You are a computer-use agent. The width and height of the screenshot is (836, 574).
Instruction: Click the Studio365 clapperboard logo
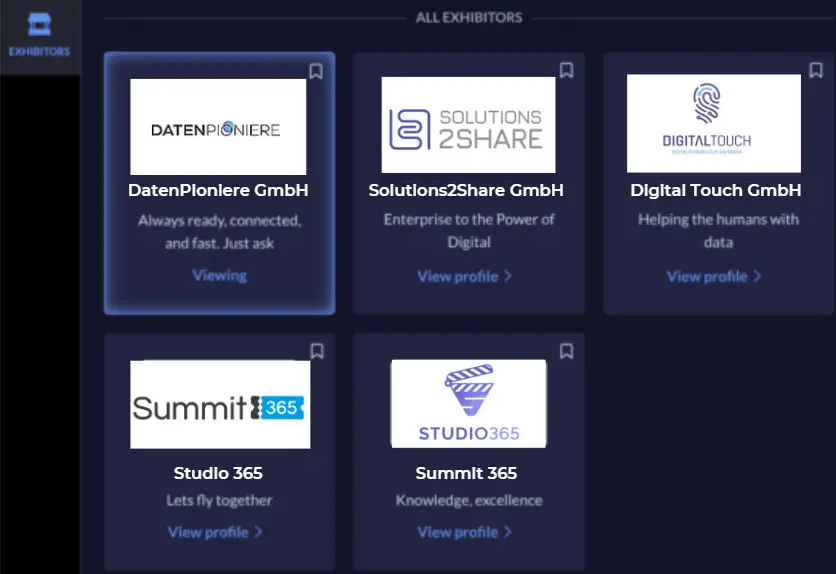coord(469,403)
